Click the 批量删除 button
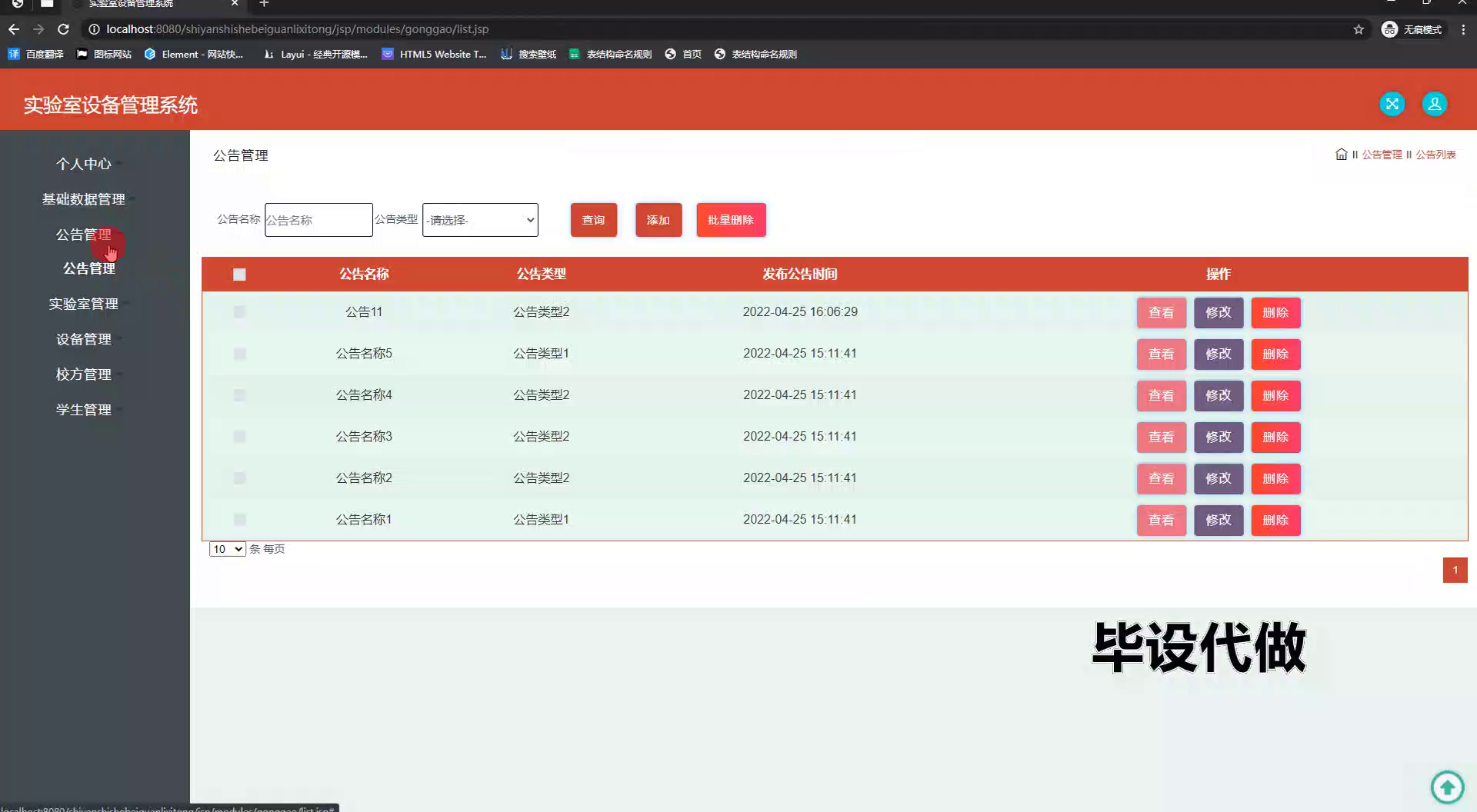This screenshot has height=812, width=1477. coord(731,220)
